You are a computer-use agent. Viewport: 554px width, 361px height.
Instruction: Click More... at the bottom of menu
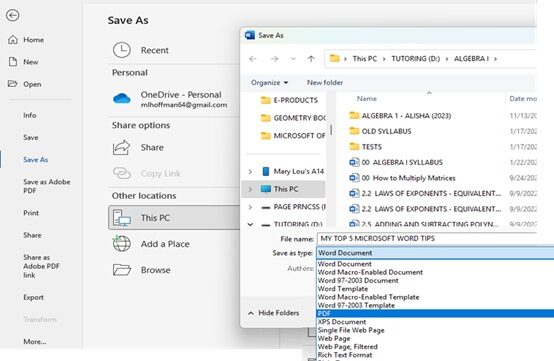coord(35,342)
